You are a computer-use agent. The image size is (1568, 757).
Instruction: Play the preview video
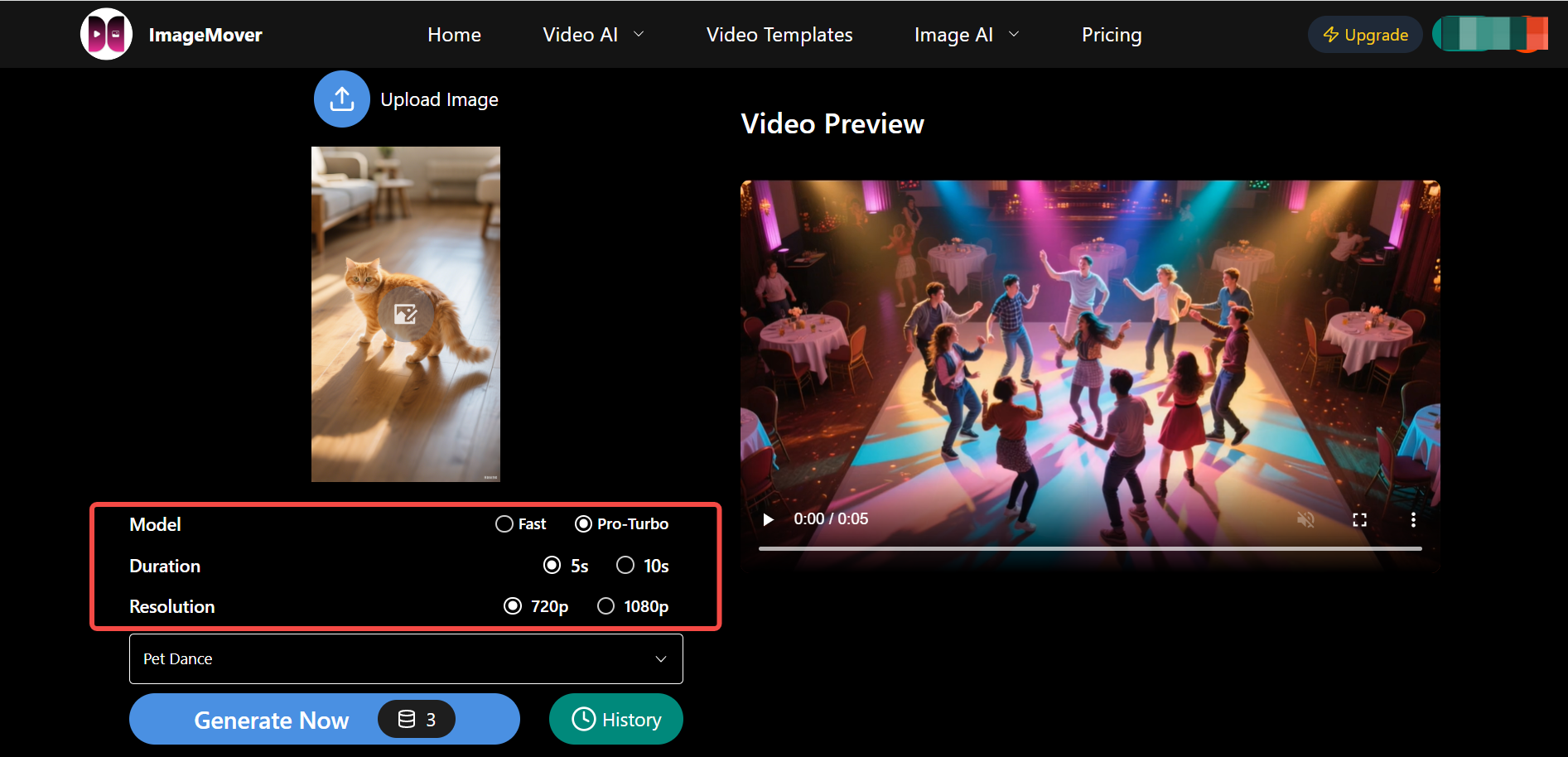(768, 519)
